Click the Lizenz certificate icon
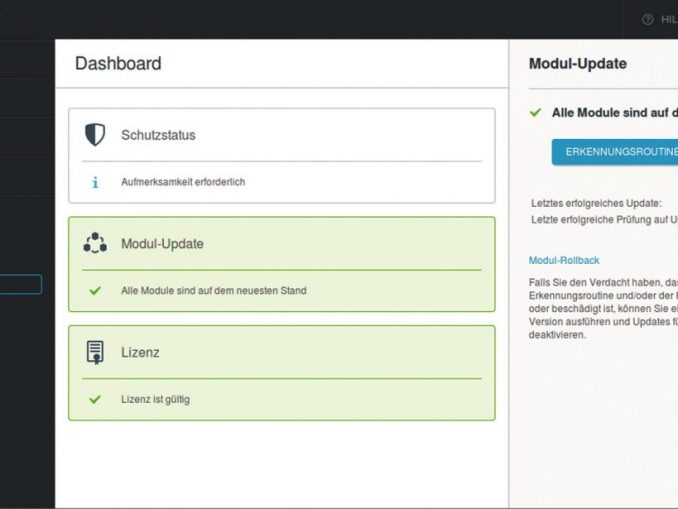The image size is (678, 509). coord(95,352)
